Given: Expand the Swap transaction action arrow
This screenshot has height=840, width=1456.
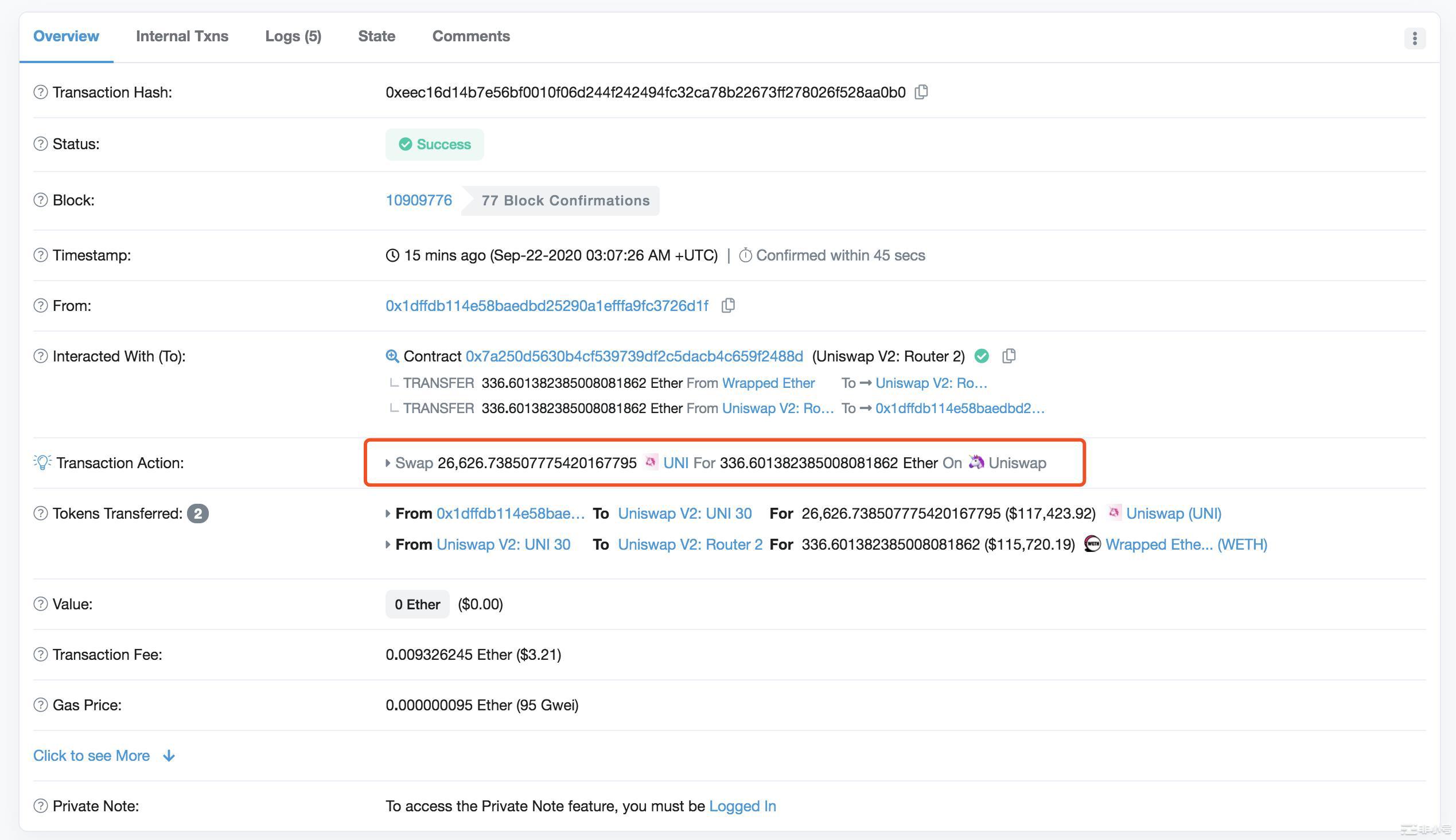Looking at the screenshot, I should pos(388,462).
